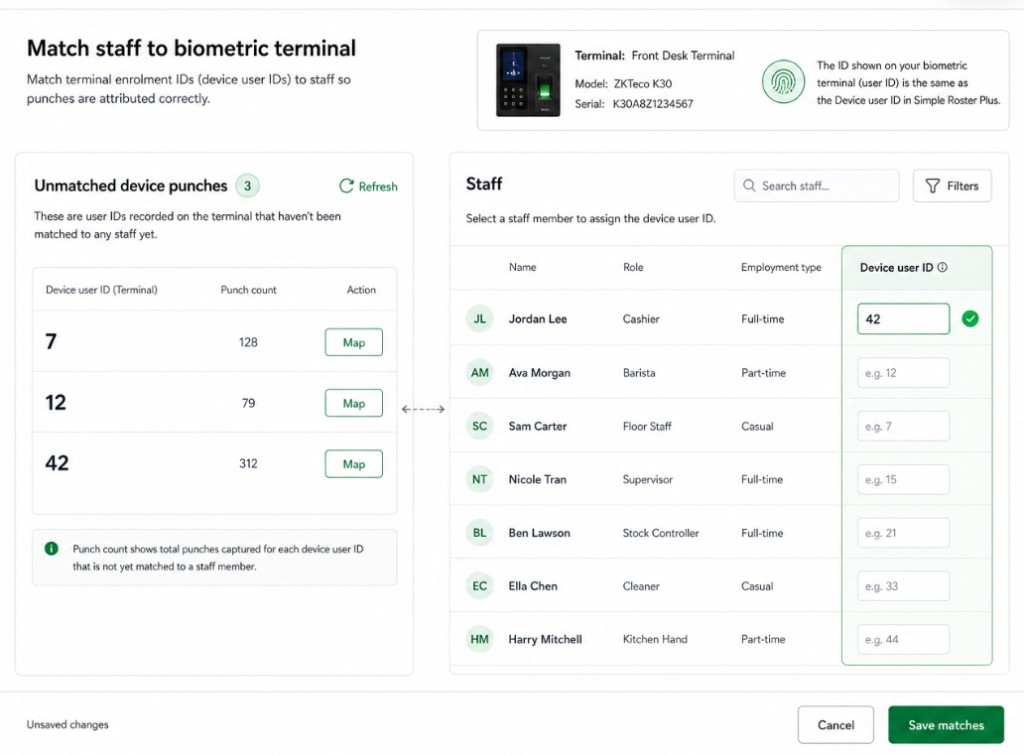Click Nicole Tran's device user ID field
The image size is (1024, 755).
point(903,479)
